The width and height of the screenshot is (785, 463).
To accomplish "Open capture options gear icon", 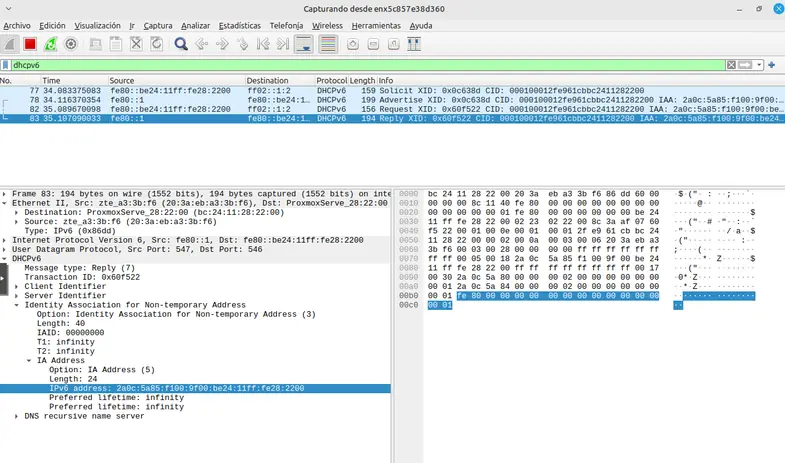I will coord(71,44).
